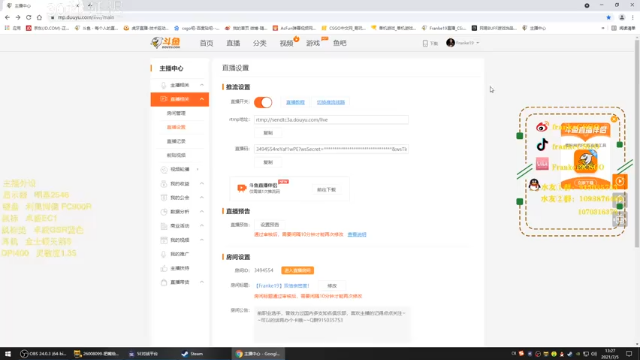The image size is (640, 360).
Task: Click the mobile download icon in header
Action: point(425,43)
